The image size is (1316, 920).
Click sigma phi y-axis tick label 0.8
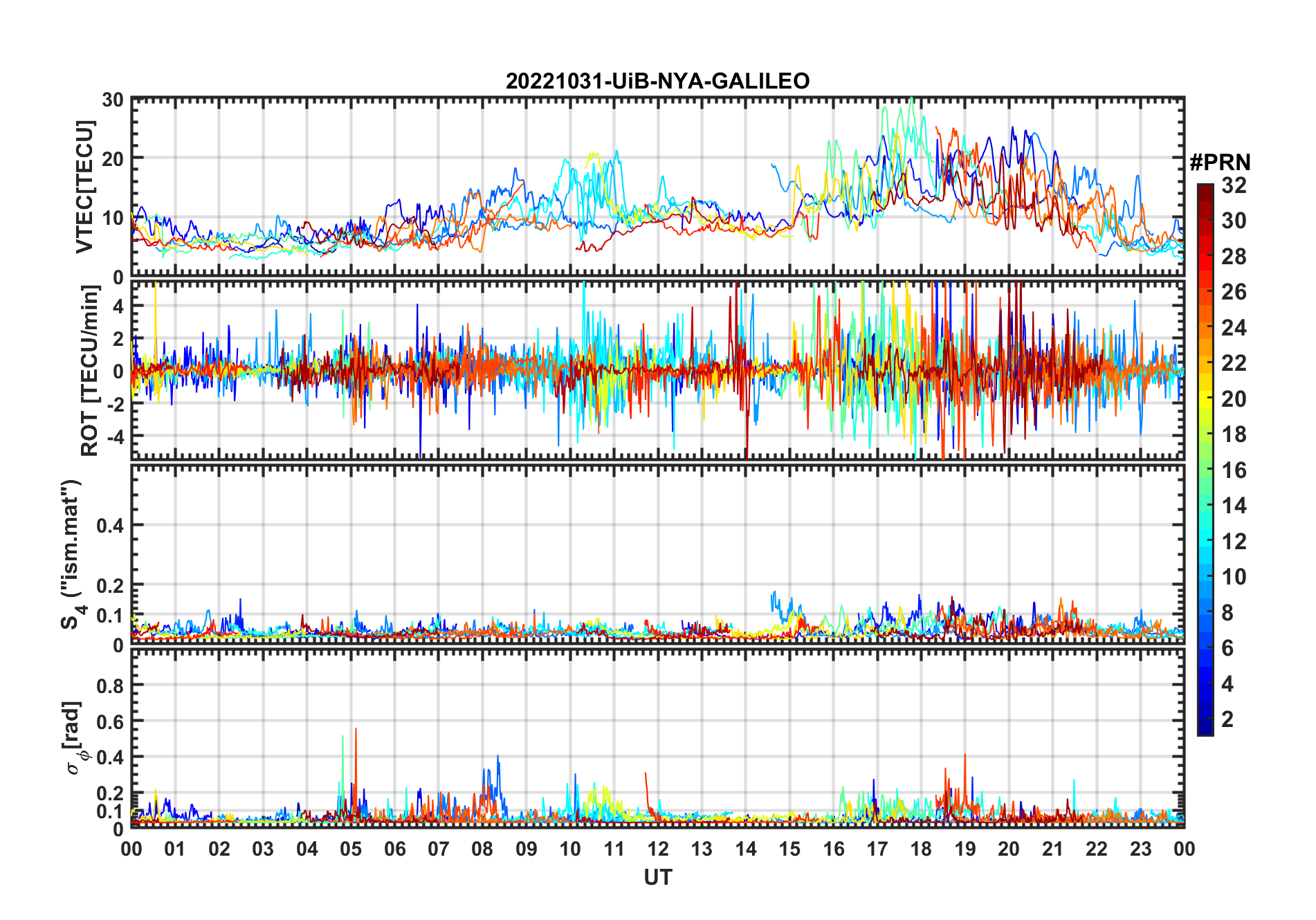tap(110, 686)
